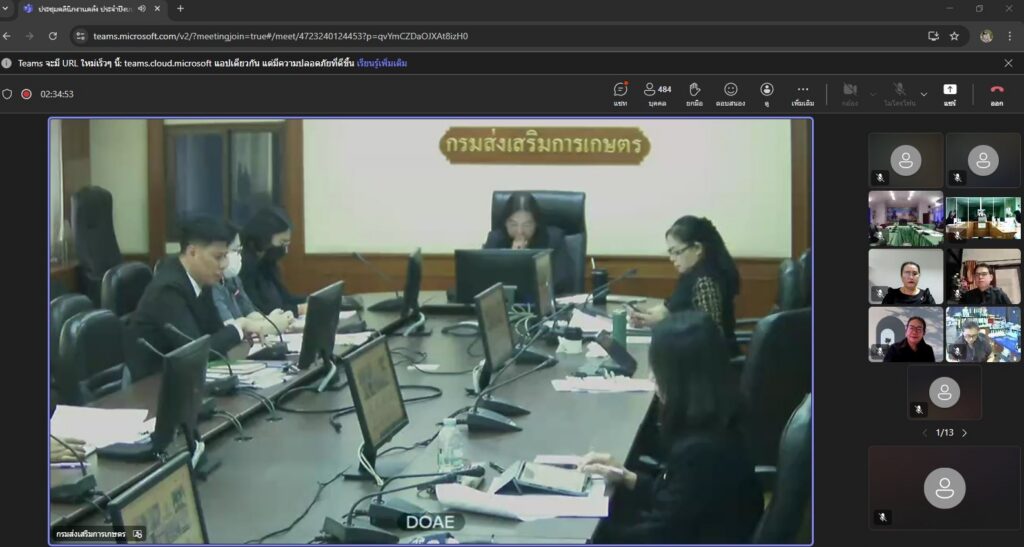1024x547 pixels.
Task: Raise your hand in the meeting
Action: pyautogui.click(x=694, y=93)
